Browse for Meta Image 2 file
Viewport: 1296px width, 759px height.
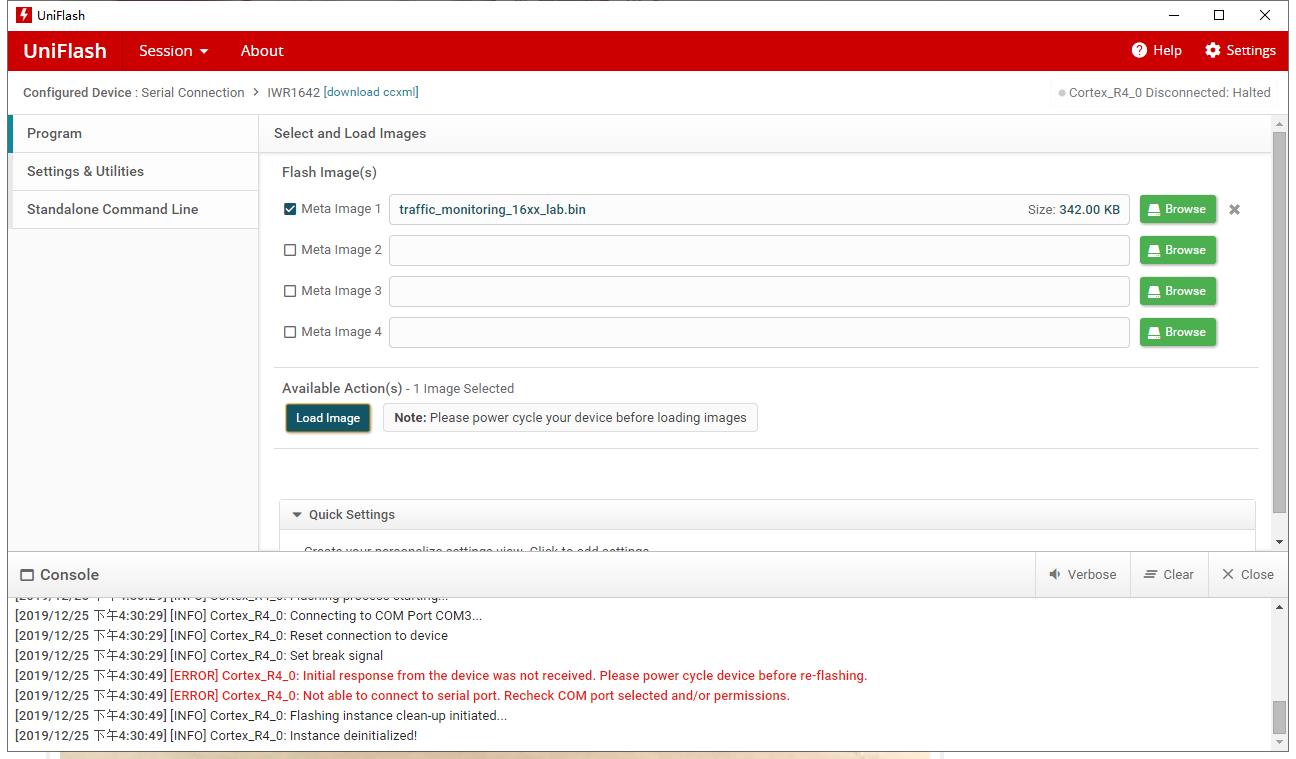click(x=1178, y=250)
